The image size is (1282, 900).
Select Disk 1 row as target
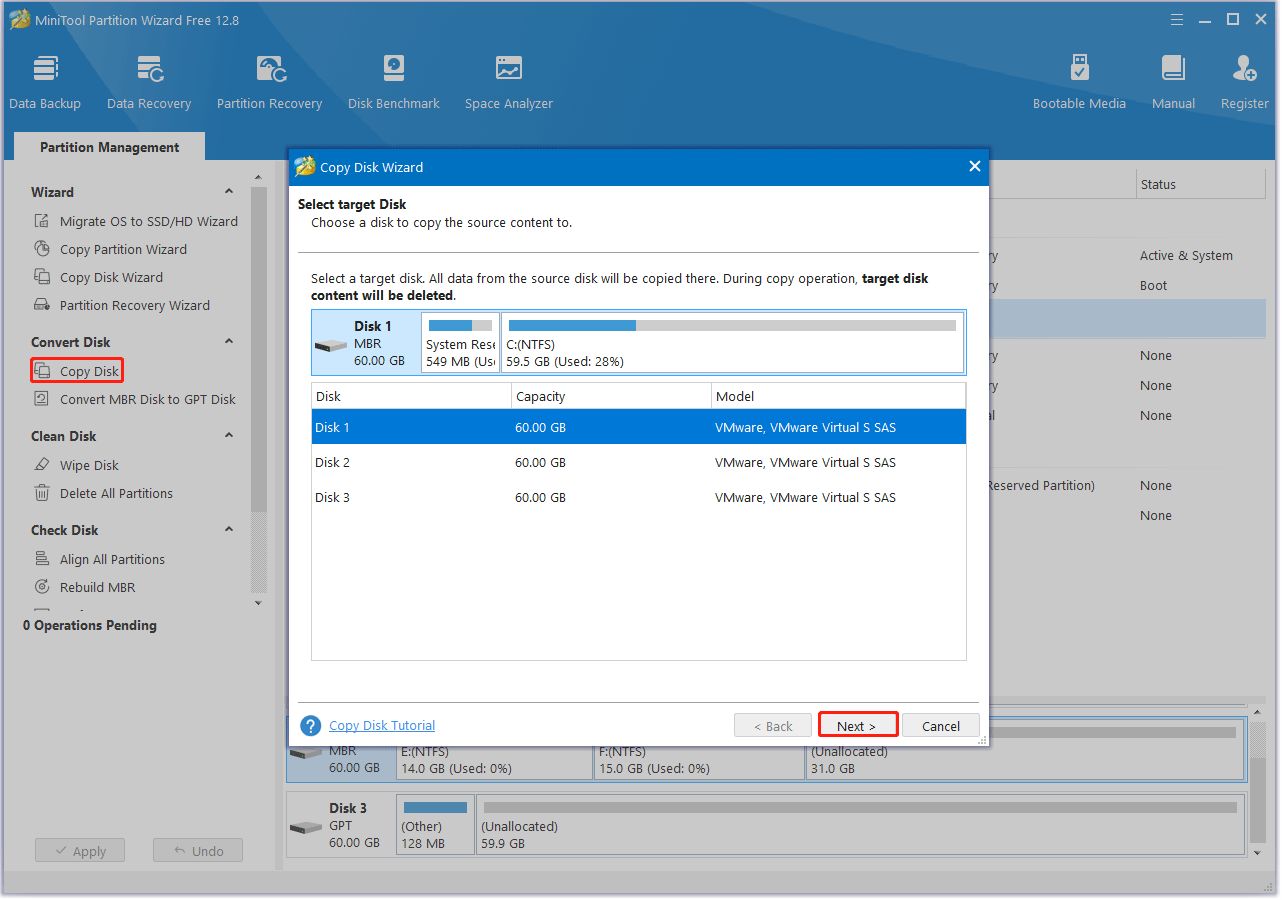pyautogui.click(x=639, y=428)
